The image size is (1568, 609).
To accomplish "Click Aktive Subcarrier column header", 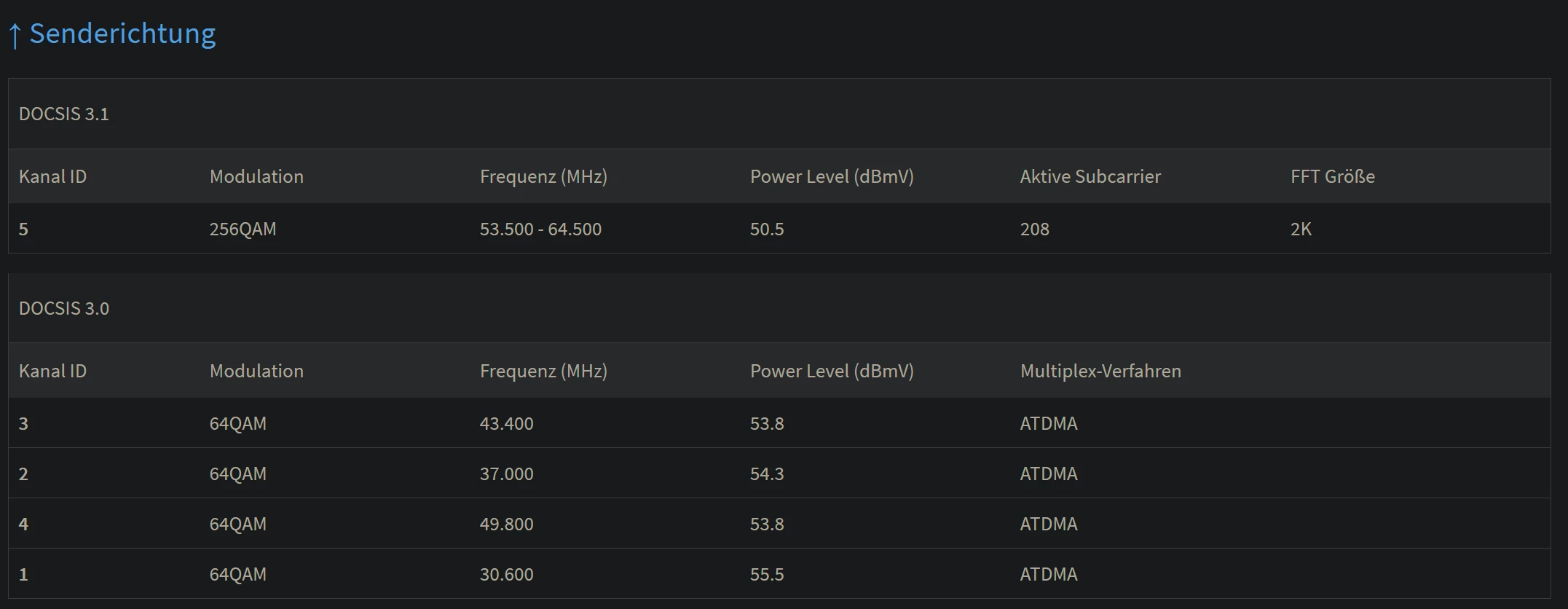I will [x=1090, y=177].
